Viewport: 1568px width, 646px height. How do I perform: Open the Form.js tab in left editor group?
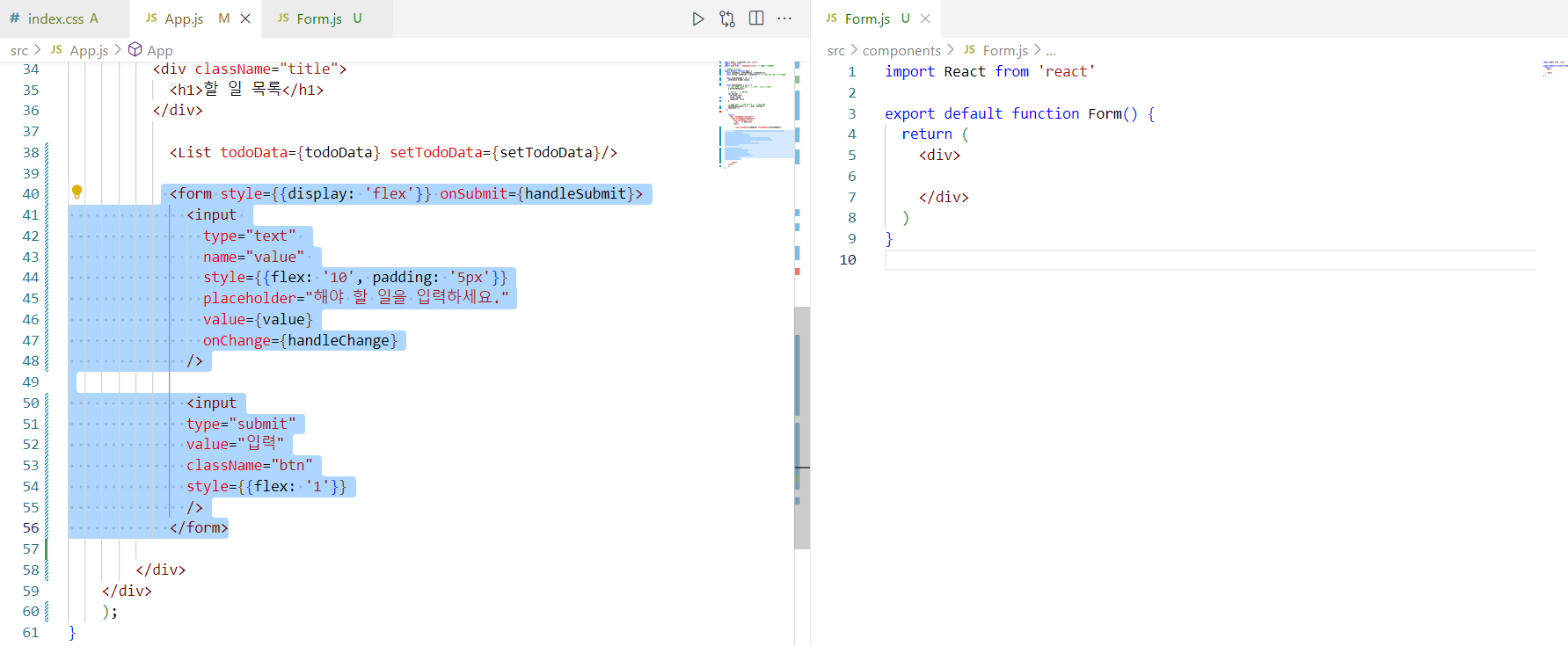pyautogui.click(x=318, y=18)
